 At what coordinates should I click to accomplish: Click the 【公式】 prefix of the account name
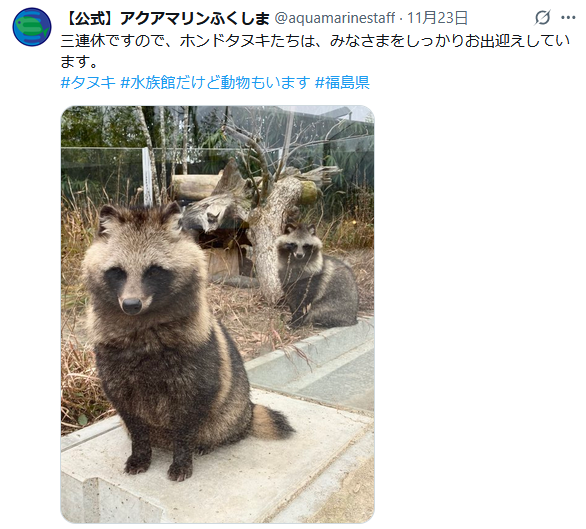click(x=90, y=18)
